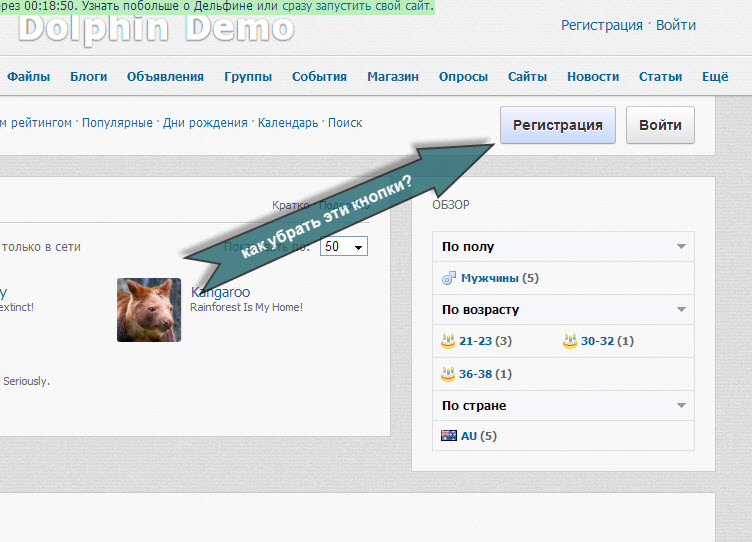This screenshot has height=542, width=752.
Task: Click the Australian flag icon beside AU
Action: click(449, 436)
